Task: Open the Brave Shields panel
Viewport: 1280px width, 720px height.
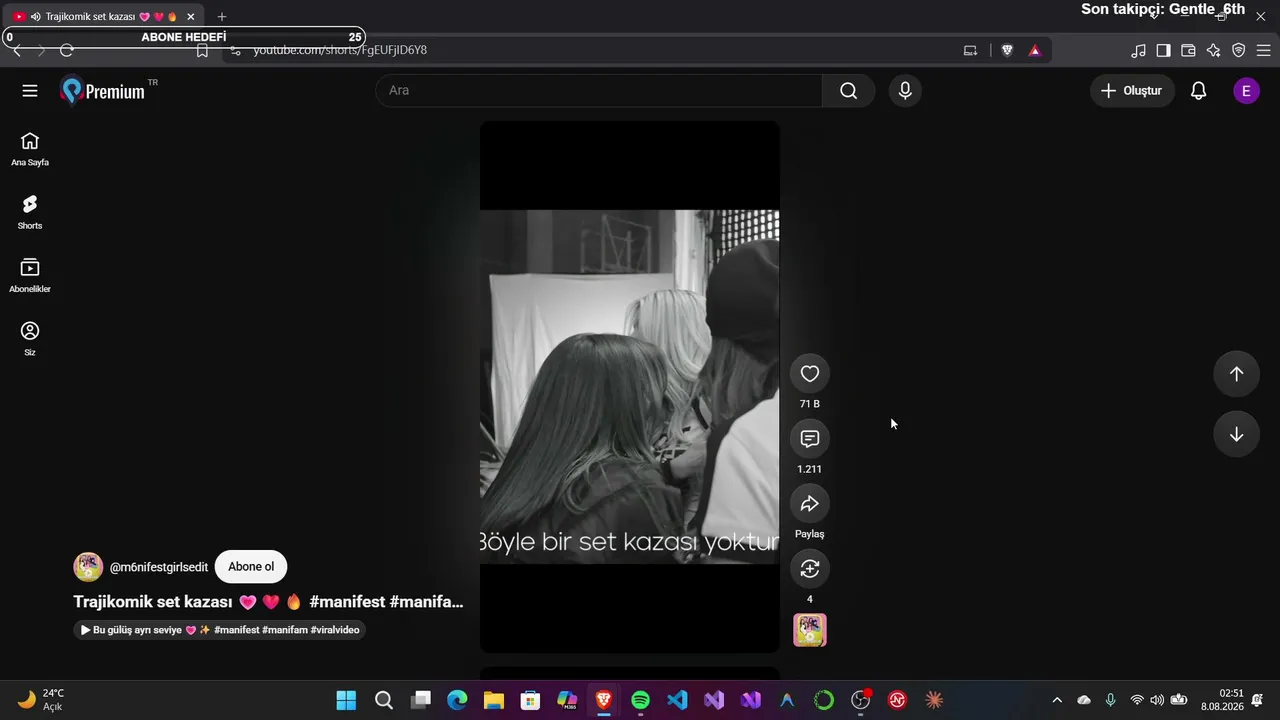Action: coord(1007,50)
